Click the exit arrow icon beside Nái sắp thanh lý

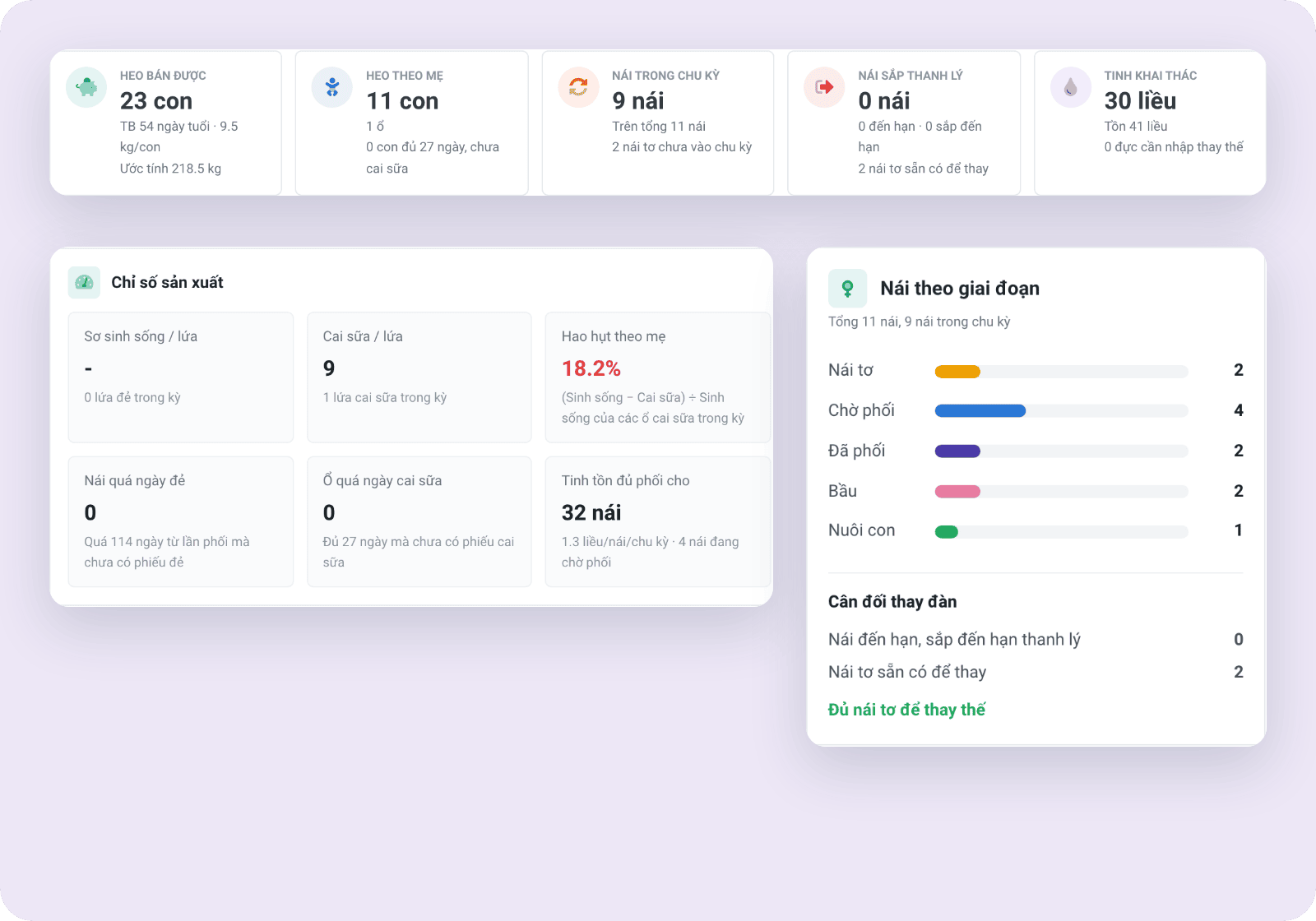pyautogui.click(x=824, y=87)
